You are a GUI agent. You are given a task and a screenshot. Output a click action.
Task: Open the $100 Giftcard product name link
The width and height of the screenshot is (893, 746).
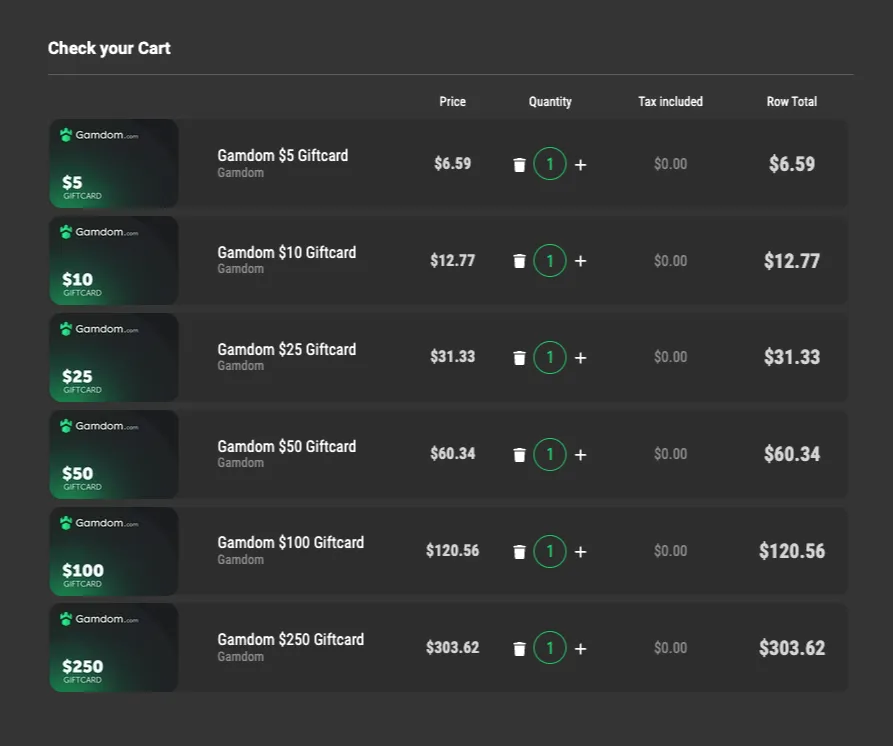pos(290,542)
